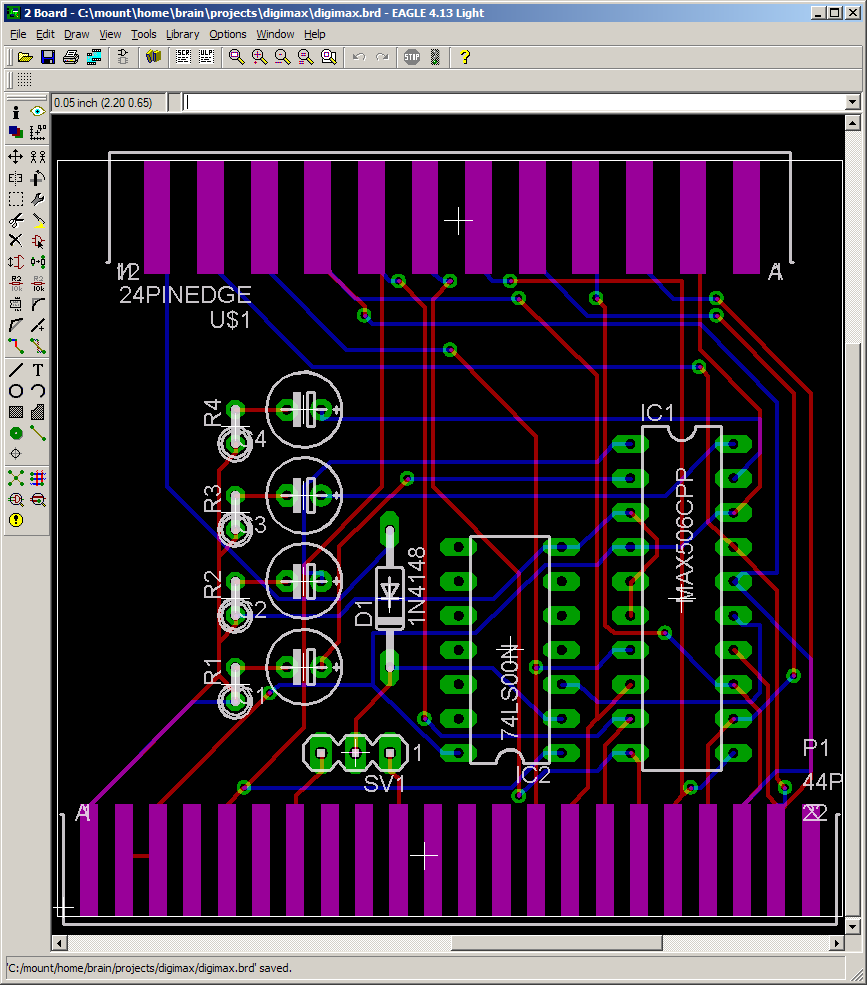Select the Change wrench tool
Image resolution: width=867 pixels, height=985 pixels.
coord(38,199)
